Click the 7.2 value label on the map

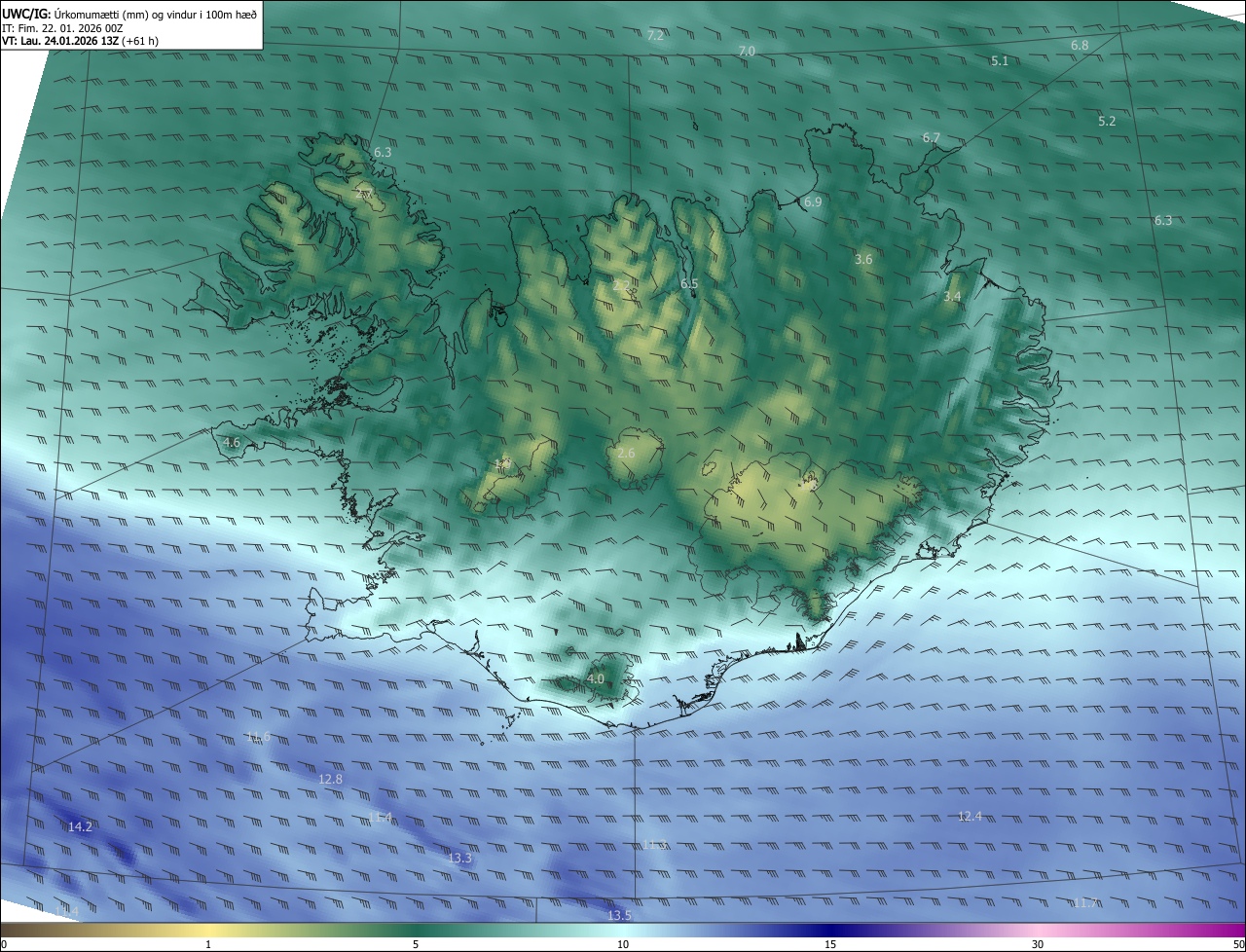(x=655, y=35)
